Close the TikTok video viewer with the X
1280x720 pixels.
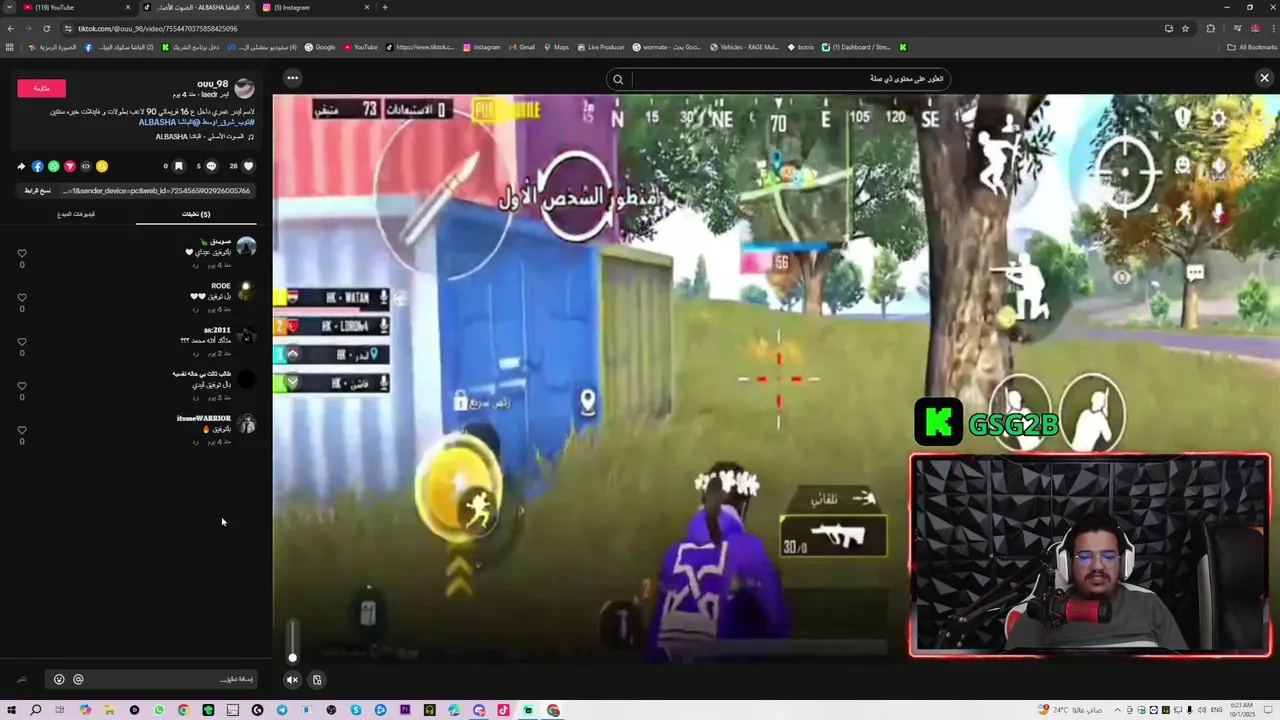coord(1264,78)
